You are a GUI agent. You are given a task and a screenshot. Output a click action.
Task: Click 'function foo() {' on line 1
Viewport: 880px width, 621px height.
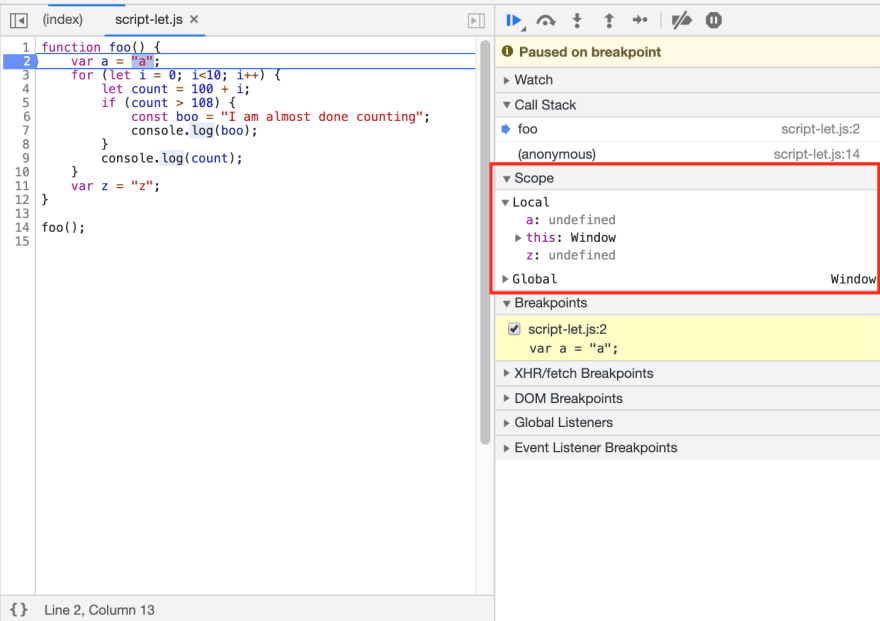tap(100, 47)
